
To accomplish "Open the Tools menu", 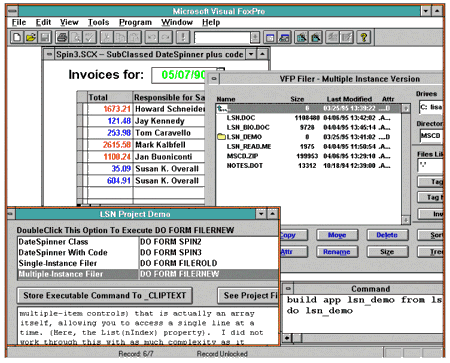I will 98,22.
